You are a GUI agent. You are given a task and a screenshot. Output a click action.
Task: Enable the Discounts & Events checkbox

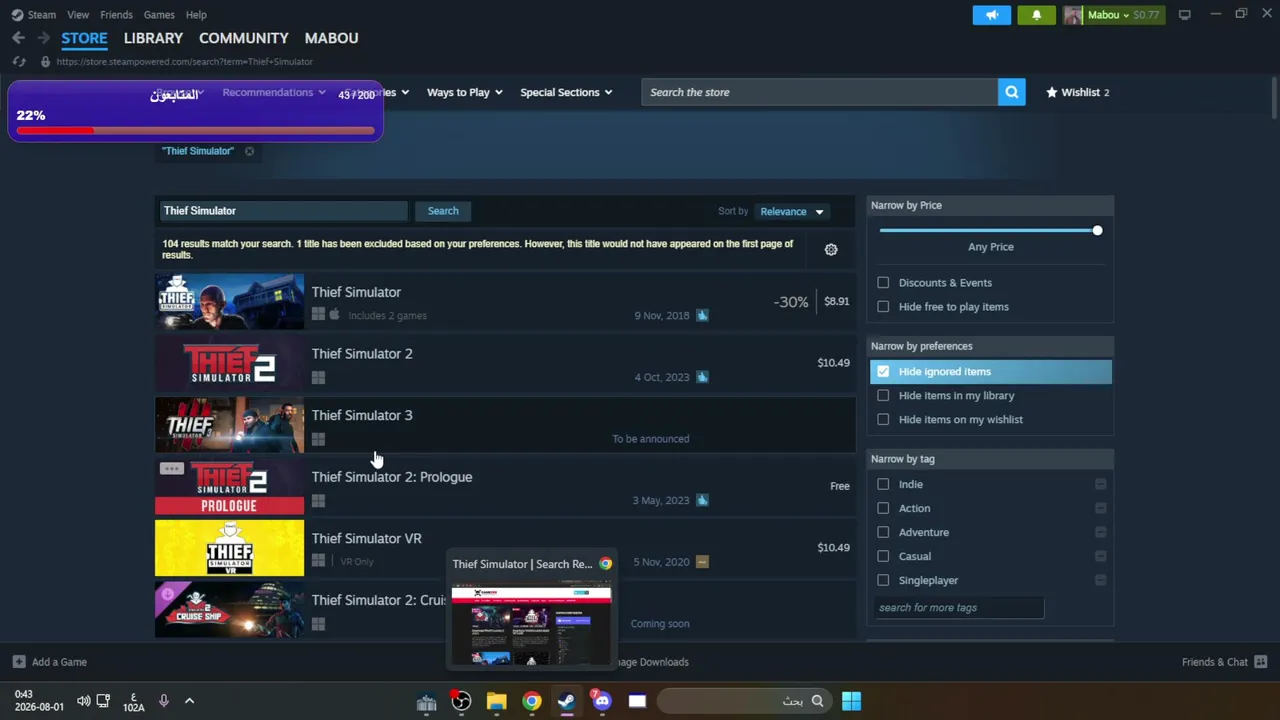coord(883,283)
